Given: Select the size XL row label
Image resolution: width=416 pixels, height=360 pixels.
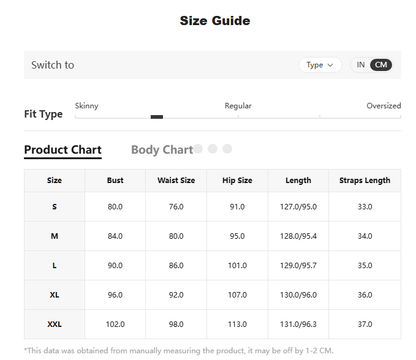Looking at the screenshot, I should point(54,295).
